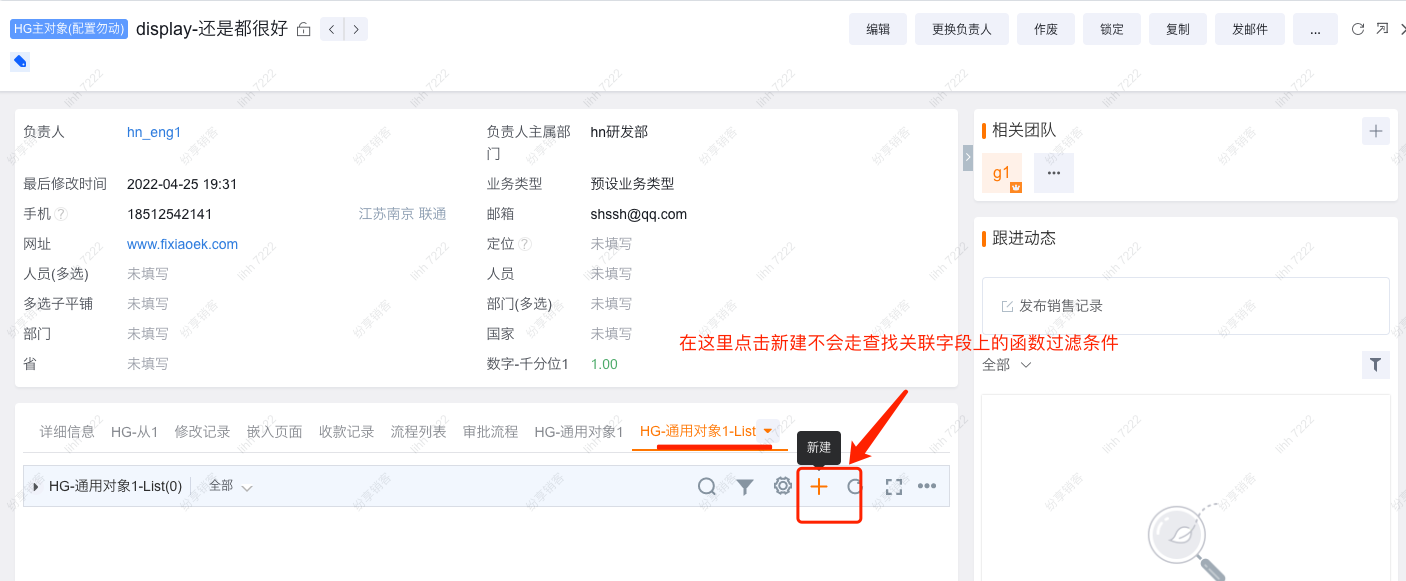The height and width of the screenshot is (581, 1406).
Task: Click the help icon next to 定位
Action: click(525, 244)
